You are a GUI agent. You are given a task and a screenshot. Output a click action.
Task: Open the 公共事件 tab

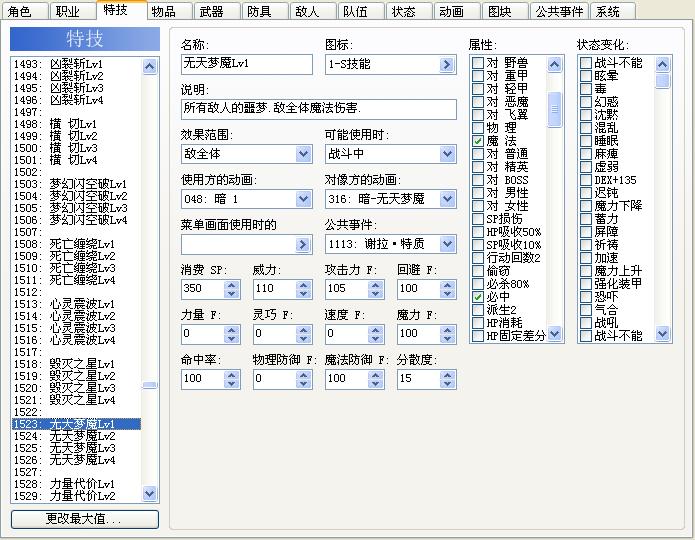559,12
